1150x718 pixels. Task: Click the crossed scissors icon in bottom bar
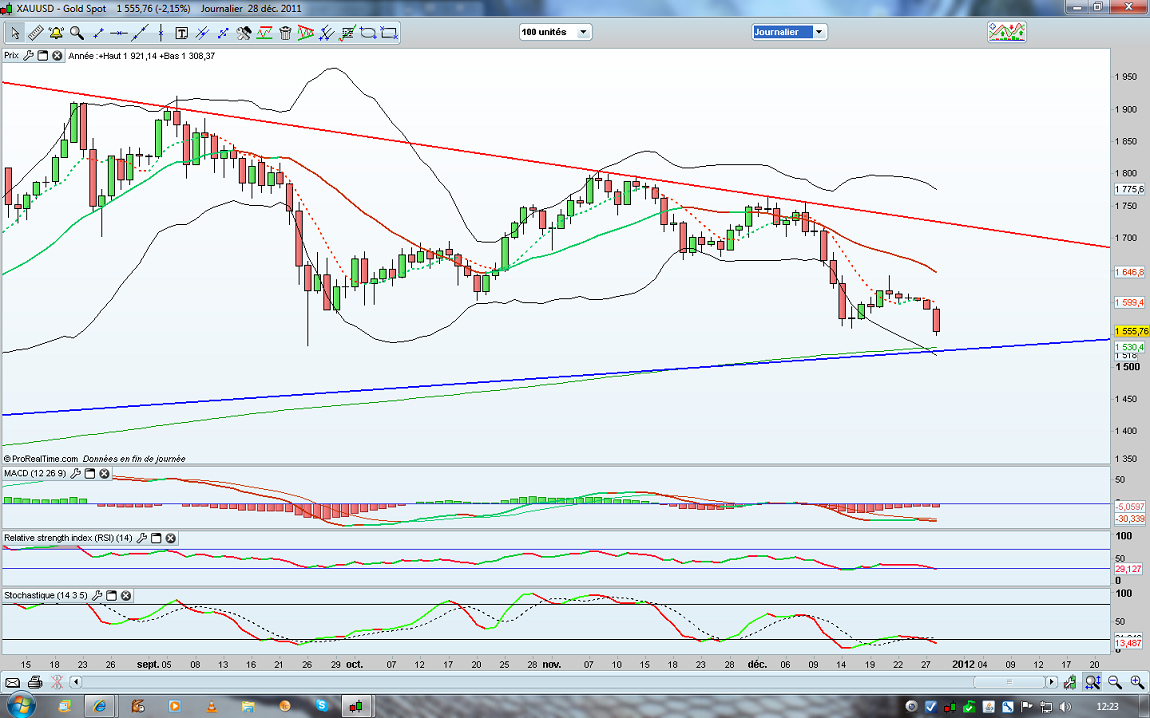[x=56, y=683]
